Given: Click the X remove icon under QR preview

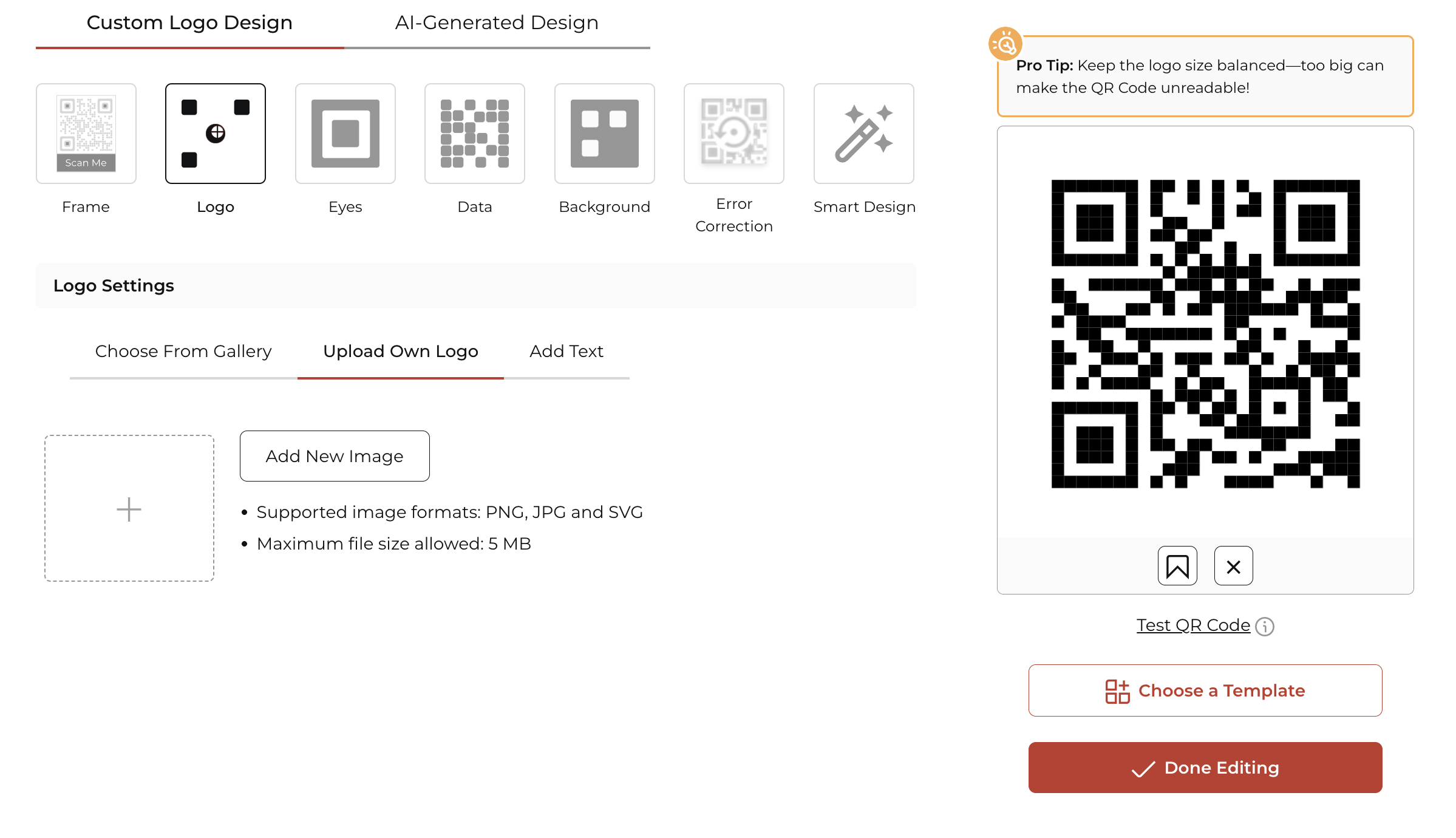Looking at the screenshot, I should click(1233, 566).
